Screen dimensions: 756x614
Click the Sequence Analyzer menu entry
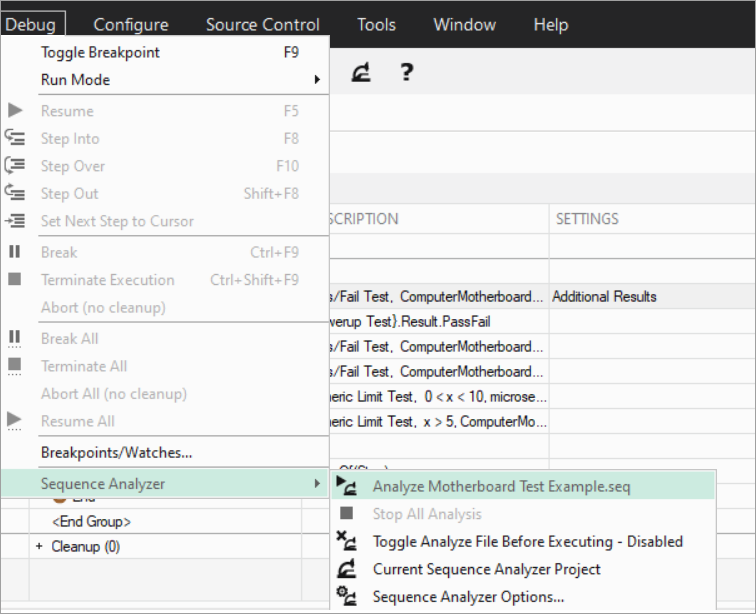pos(165,483)
